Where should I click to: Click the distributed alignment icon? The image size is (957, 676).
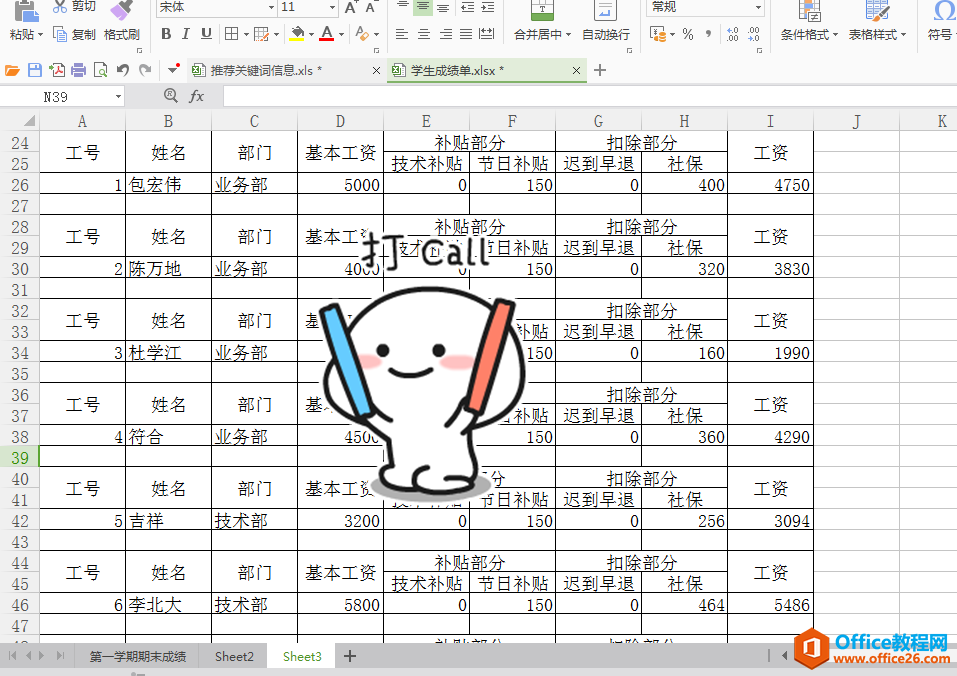[x=487, y=34]
